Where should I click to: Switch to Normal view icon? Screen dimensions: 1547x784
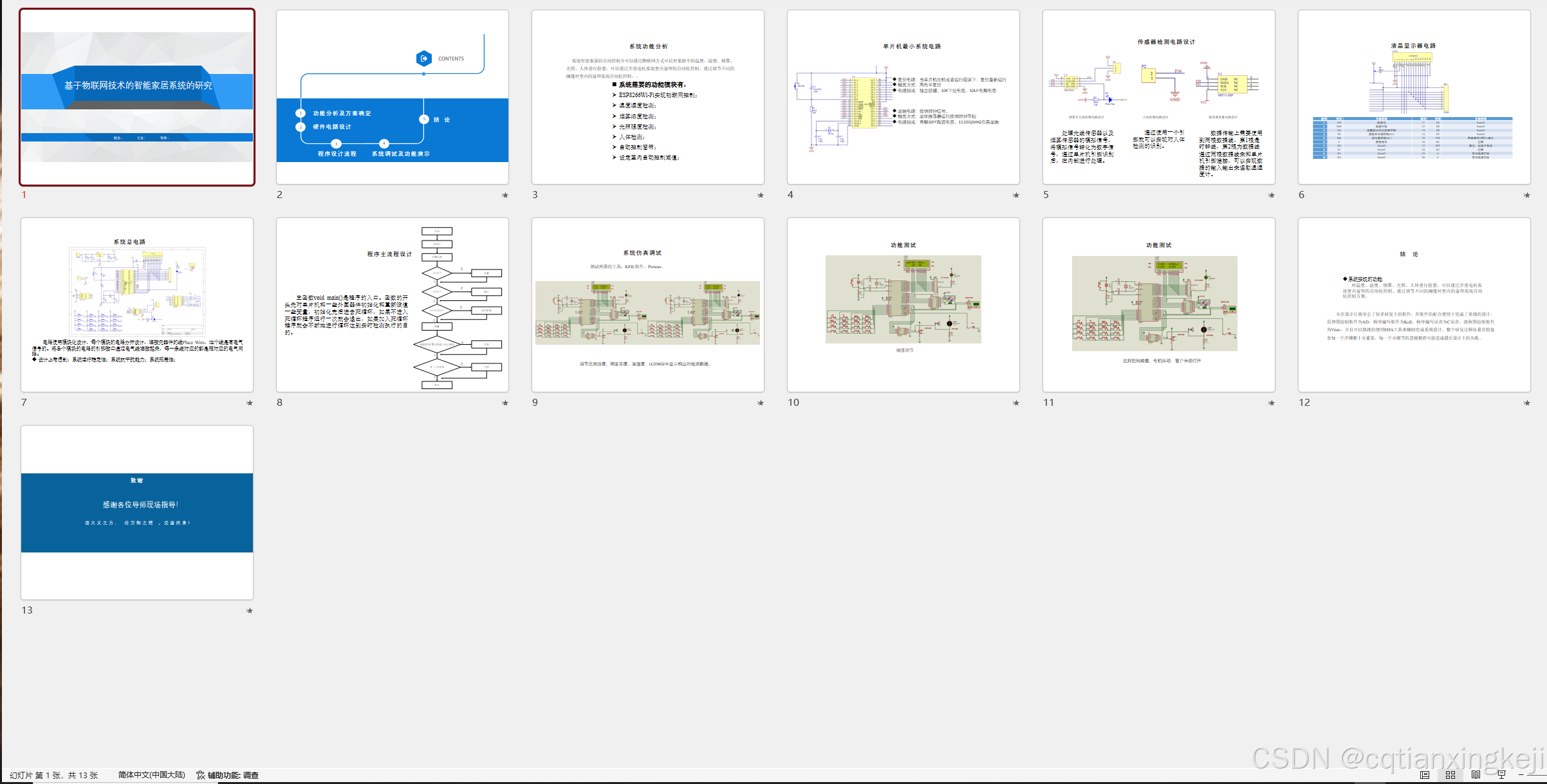tap(1425, 775)
